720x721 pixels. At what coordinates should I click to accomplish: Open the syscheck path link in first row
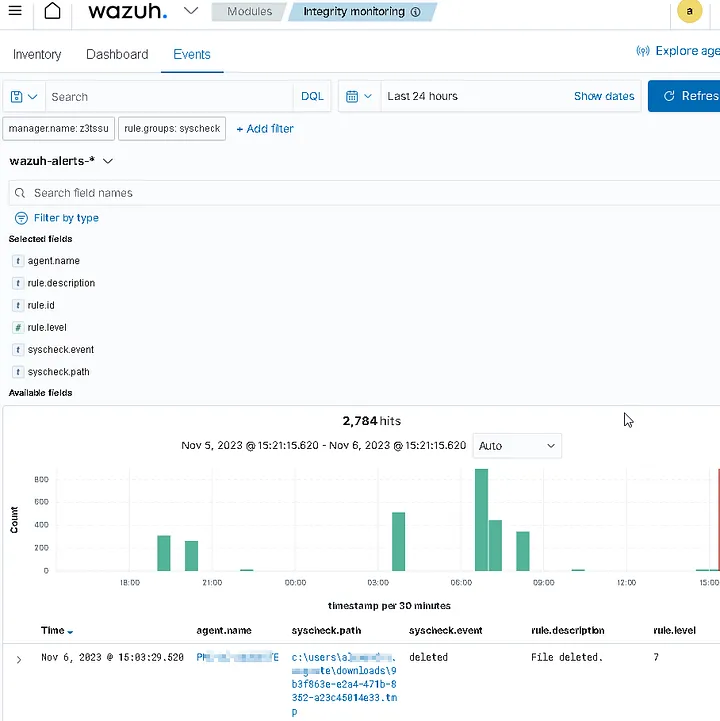click(344, 684)
